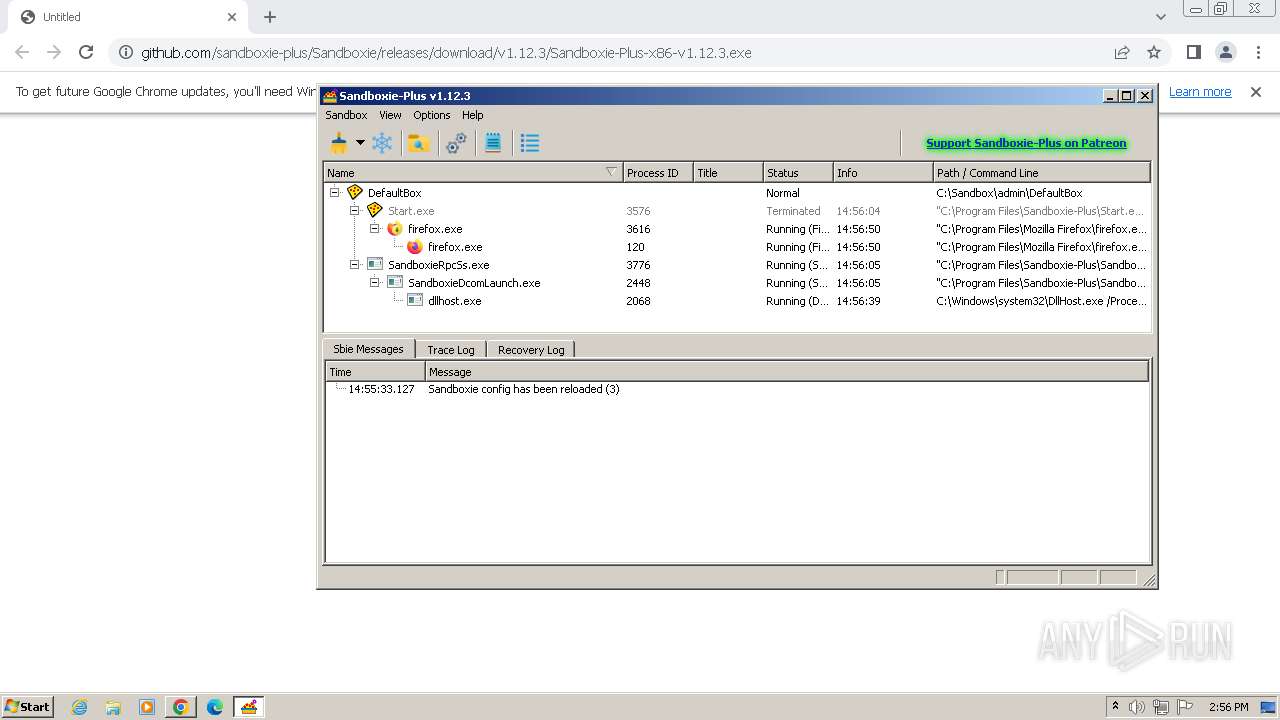
Task: Open the Windows Start button
Action: 27,706
